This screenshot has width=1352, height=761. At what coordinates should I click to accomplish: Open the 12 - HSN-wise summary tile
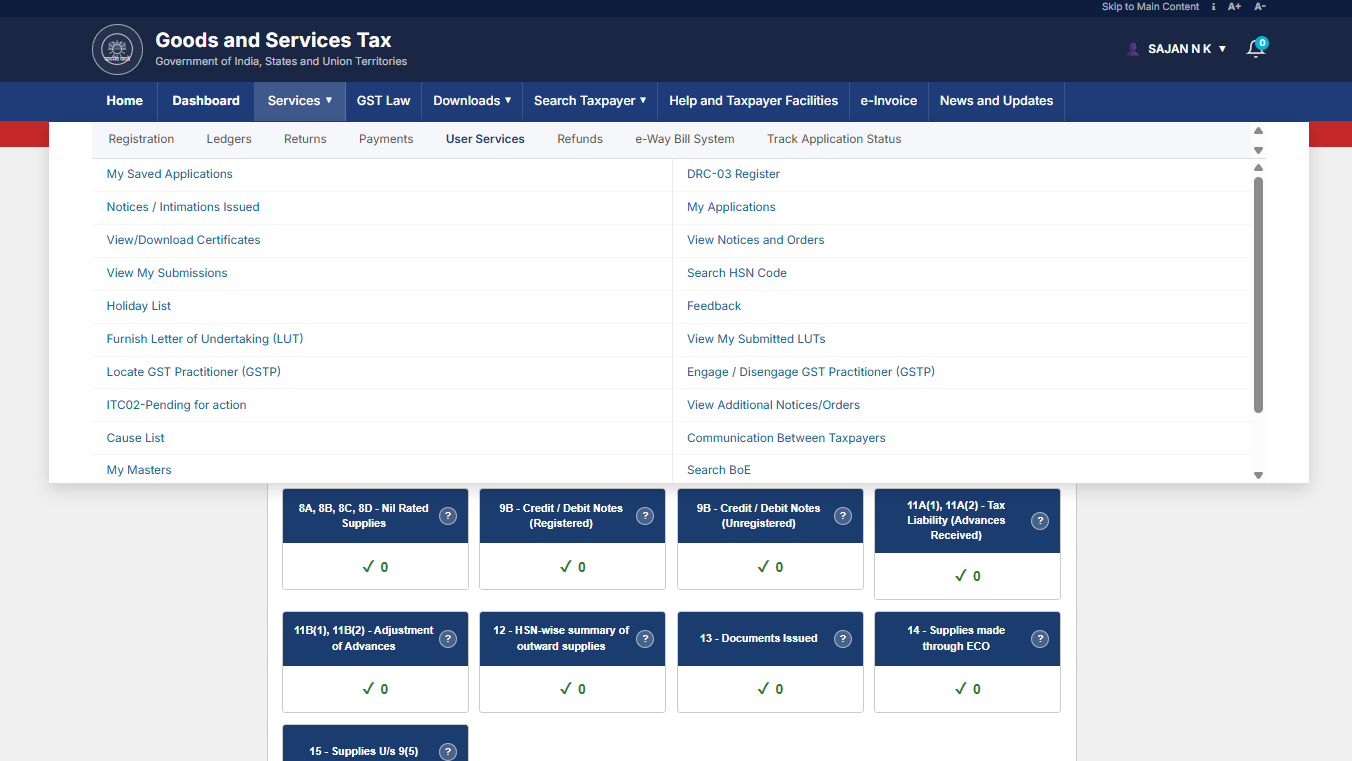click(572, 662)
